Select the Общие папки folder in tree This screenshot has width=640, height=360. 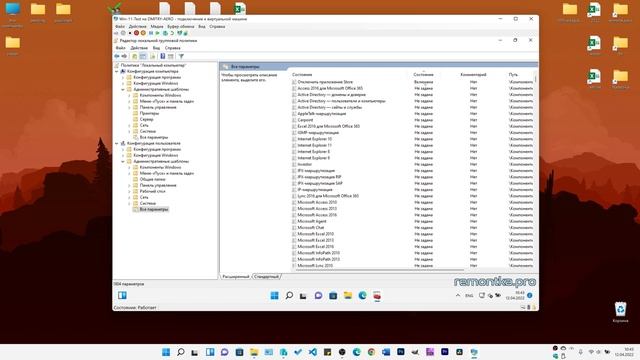[x=153, y=179]
